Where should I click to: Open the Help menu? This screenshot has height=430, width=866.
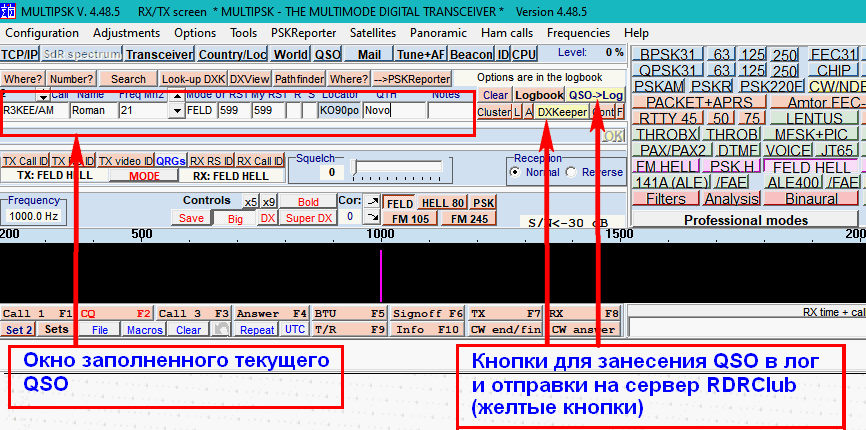(636, 33)
